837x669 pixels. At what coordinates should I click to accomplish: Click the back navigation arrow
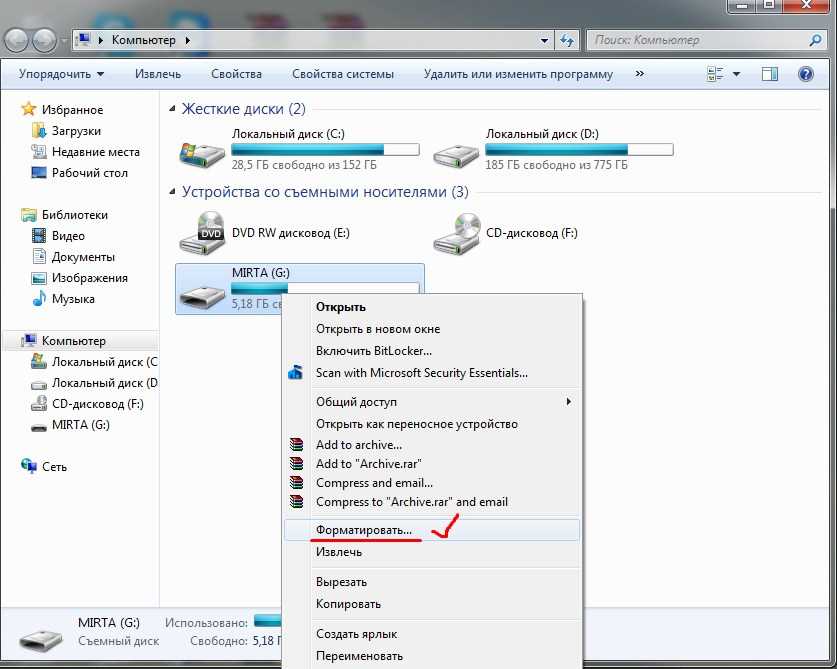tap(19, 40)
